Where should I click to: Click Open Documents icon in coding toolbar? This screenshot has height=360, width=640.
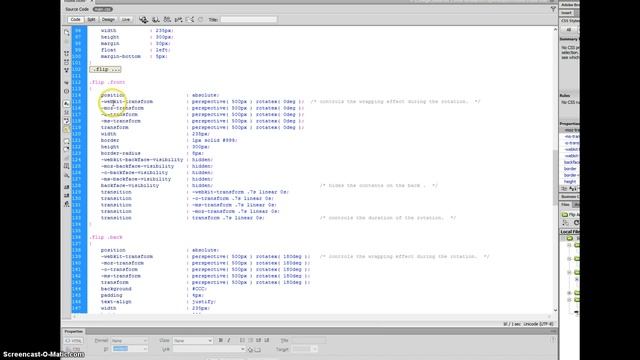click(x=67, y=32)
